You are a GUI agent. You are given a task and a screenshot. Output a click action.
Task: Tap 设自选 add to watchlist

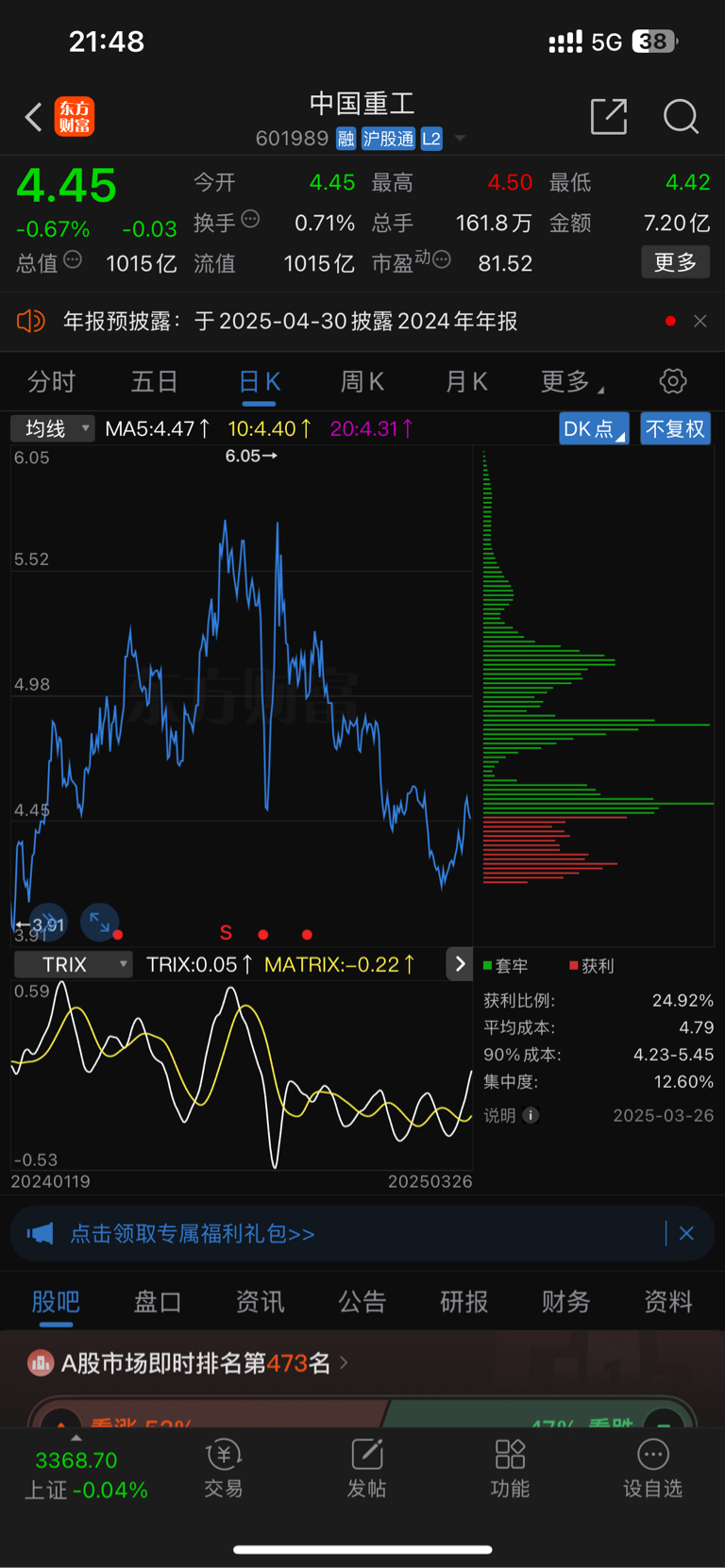[x=652, y=1468]
